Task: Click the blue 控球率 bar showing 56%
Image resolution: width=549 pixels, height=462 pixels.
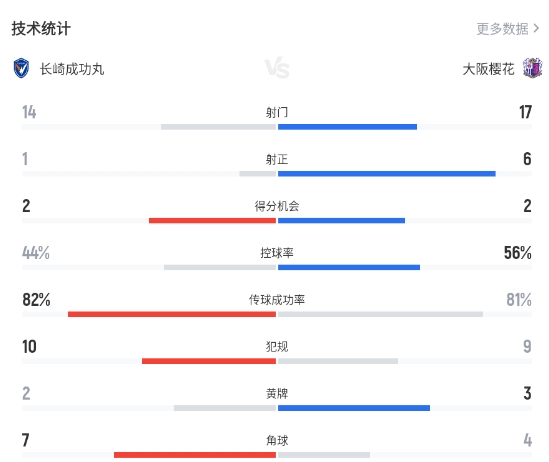Action: tap(349, 267)
